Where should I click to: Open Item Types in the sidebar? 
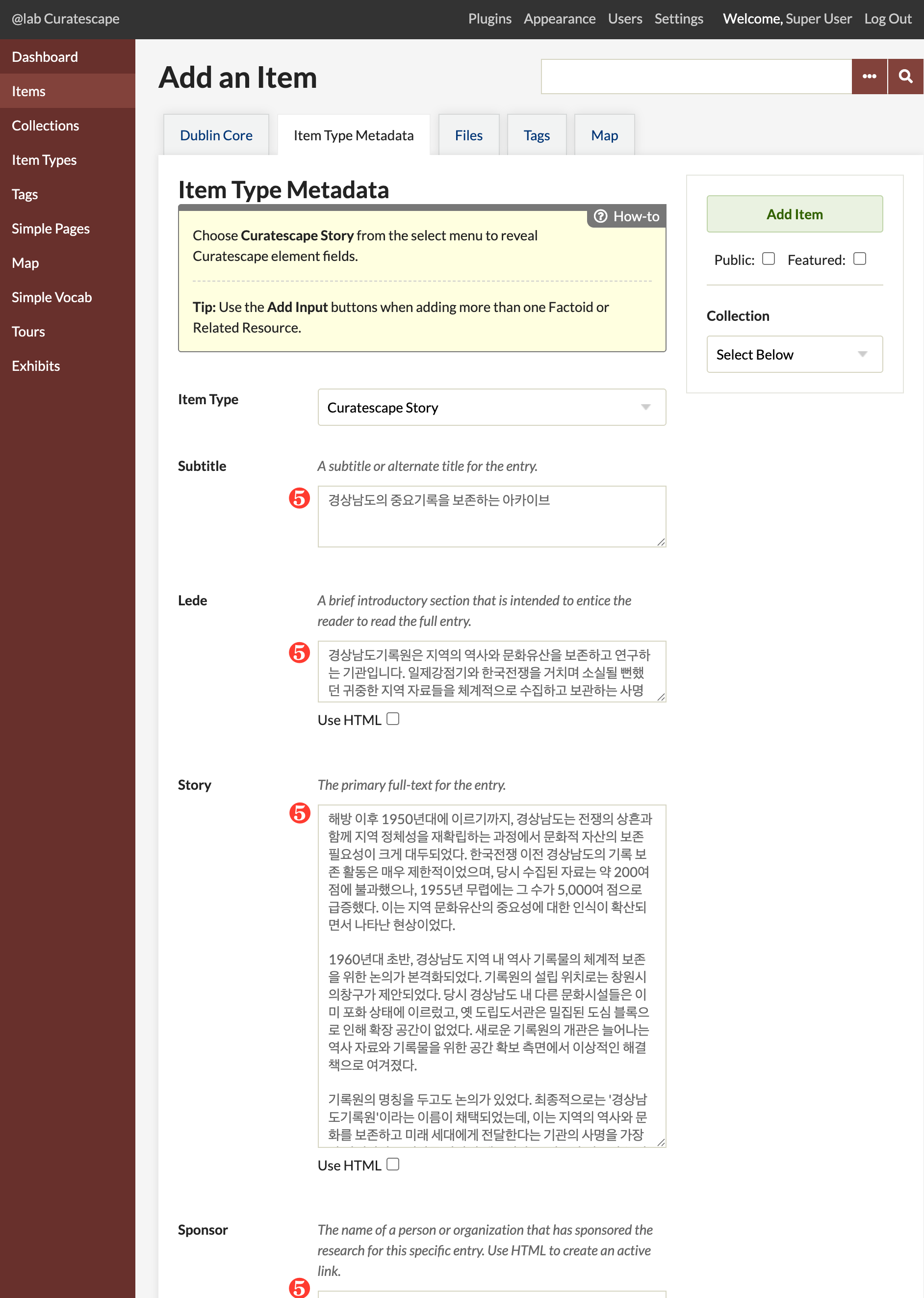pos(68,160)
